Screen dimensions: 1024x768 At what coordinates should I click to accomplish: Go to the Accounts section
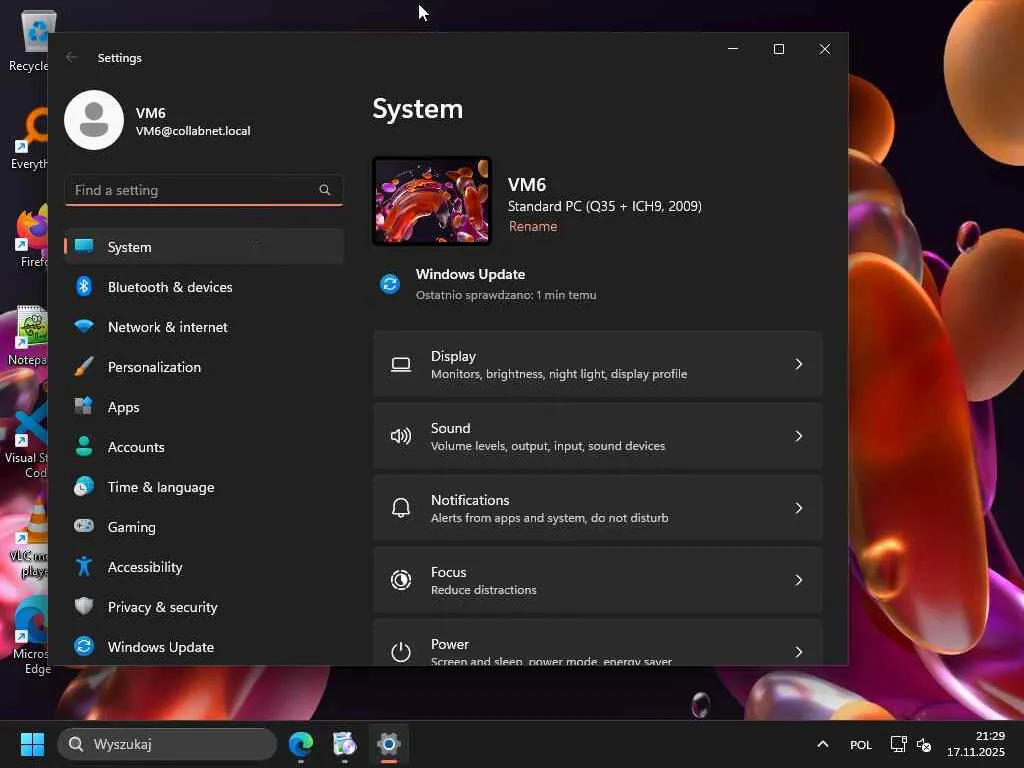coord(204,447)
